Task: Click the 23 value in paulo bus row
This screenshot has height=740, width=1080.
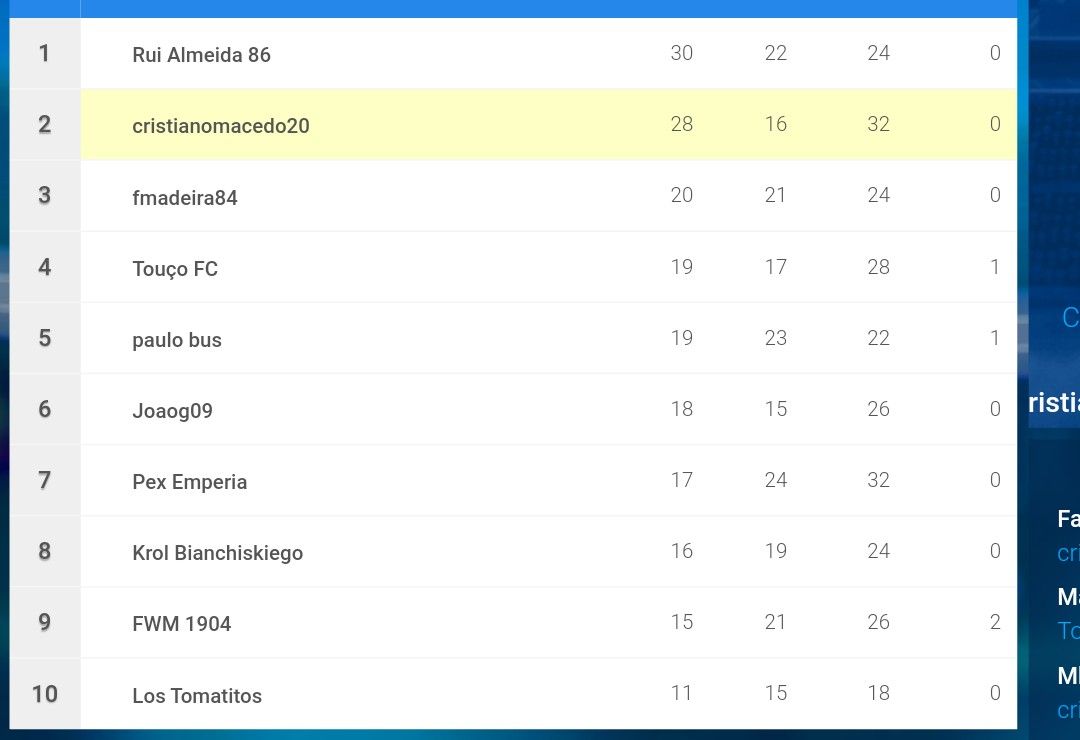Action: (x=776, y=338)
